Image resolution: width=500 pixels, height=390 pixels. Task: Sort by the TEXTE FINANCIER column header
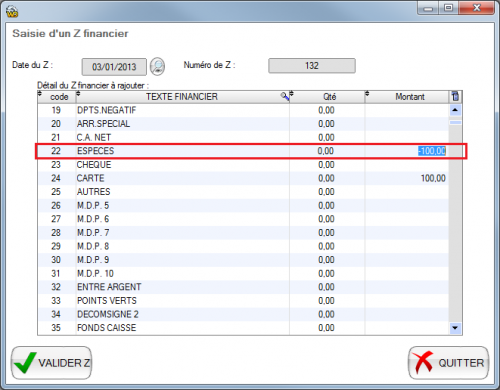182,97
